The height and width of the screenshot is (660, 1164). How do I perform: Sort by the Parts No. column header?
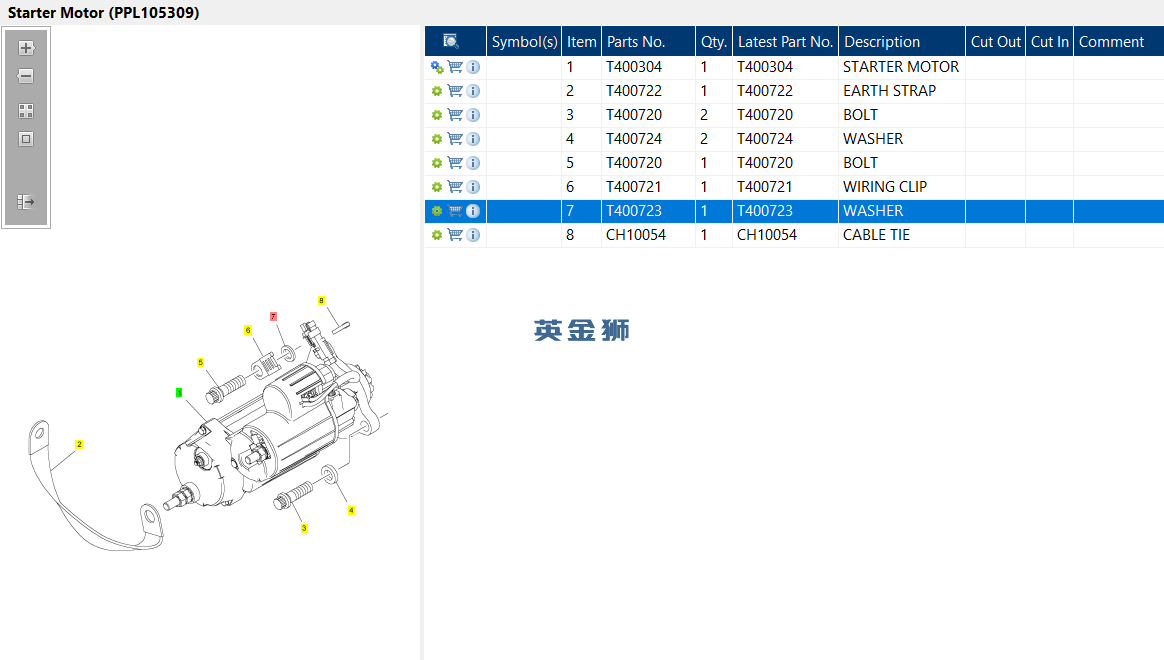(x=648, y=42)
